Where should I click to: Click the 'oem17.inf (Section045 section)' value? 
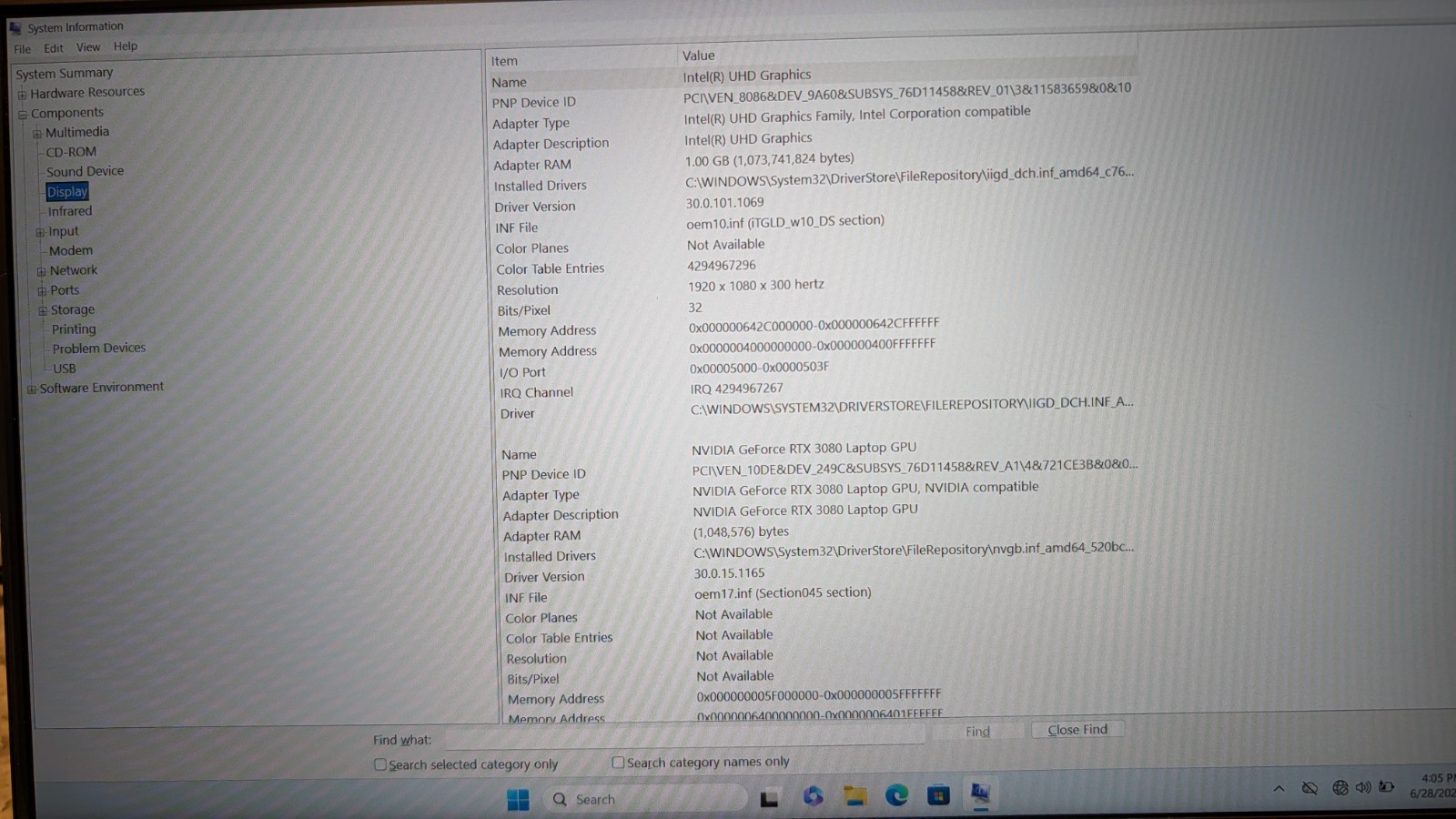783,593
